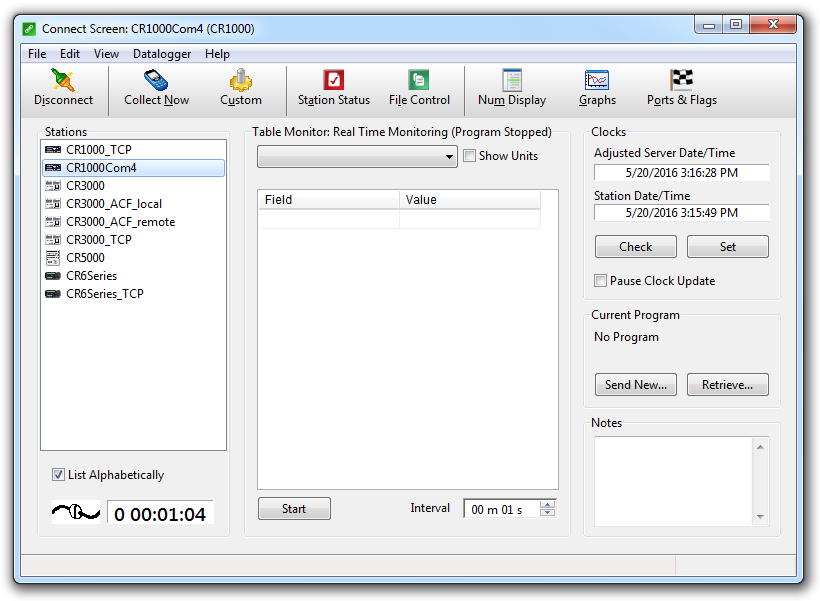Click the CR3000_ACF_local station icon

click(53, 204)
